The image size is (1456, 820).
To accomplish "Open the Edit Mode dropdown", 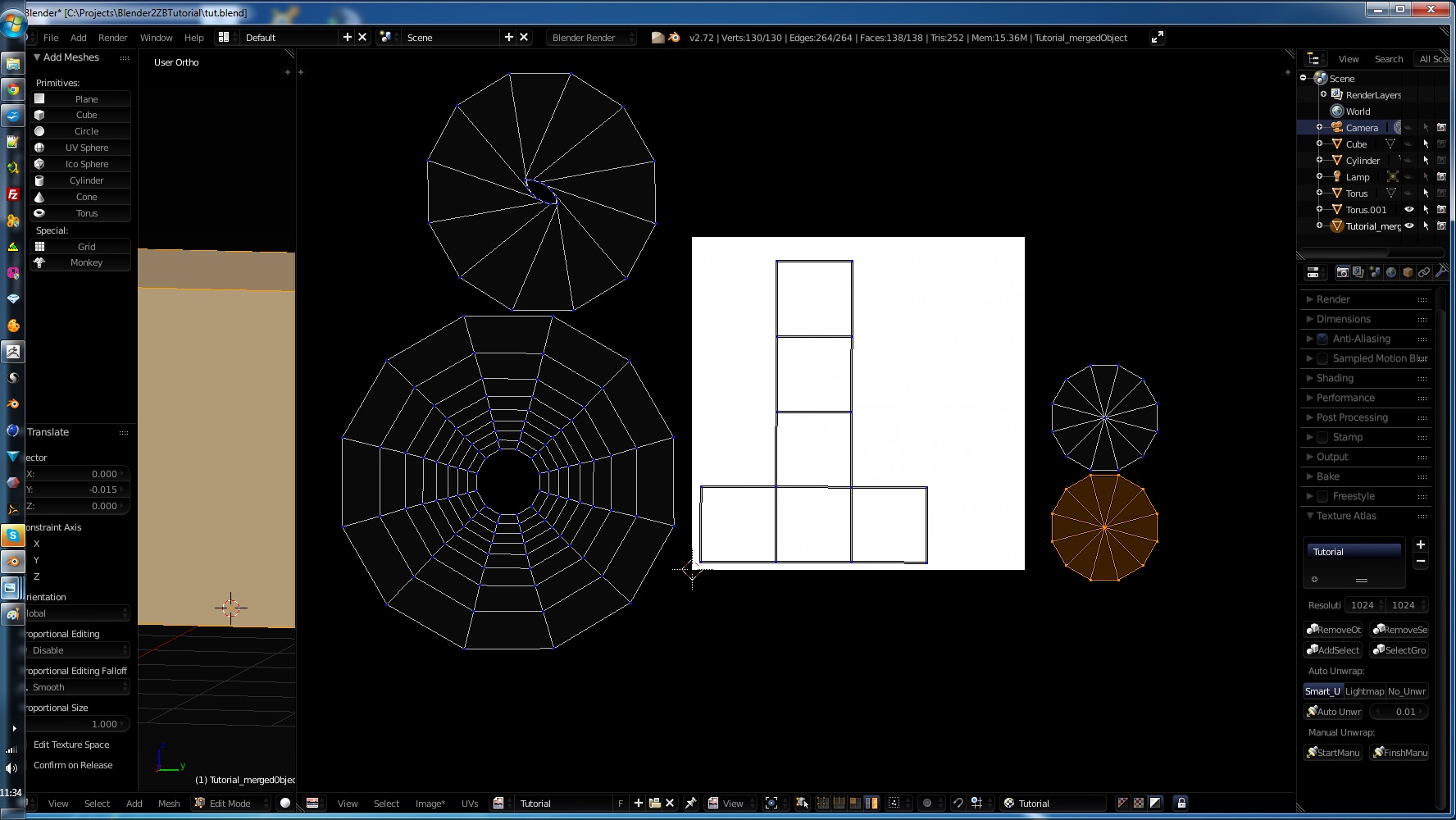I will [231, 804].
